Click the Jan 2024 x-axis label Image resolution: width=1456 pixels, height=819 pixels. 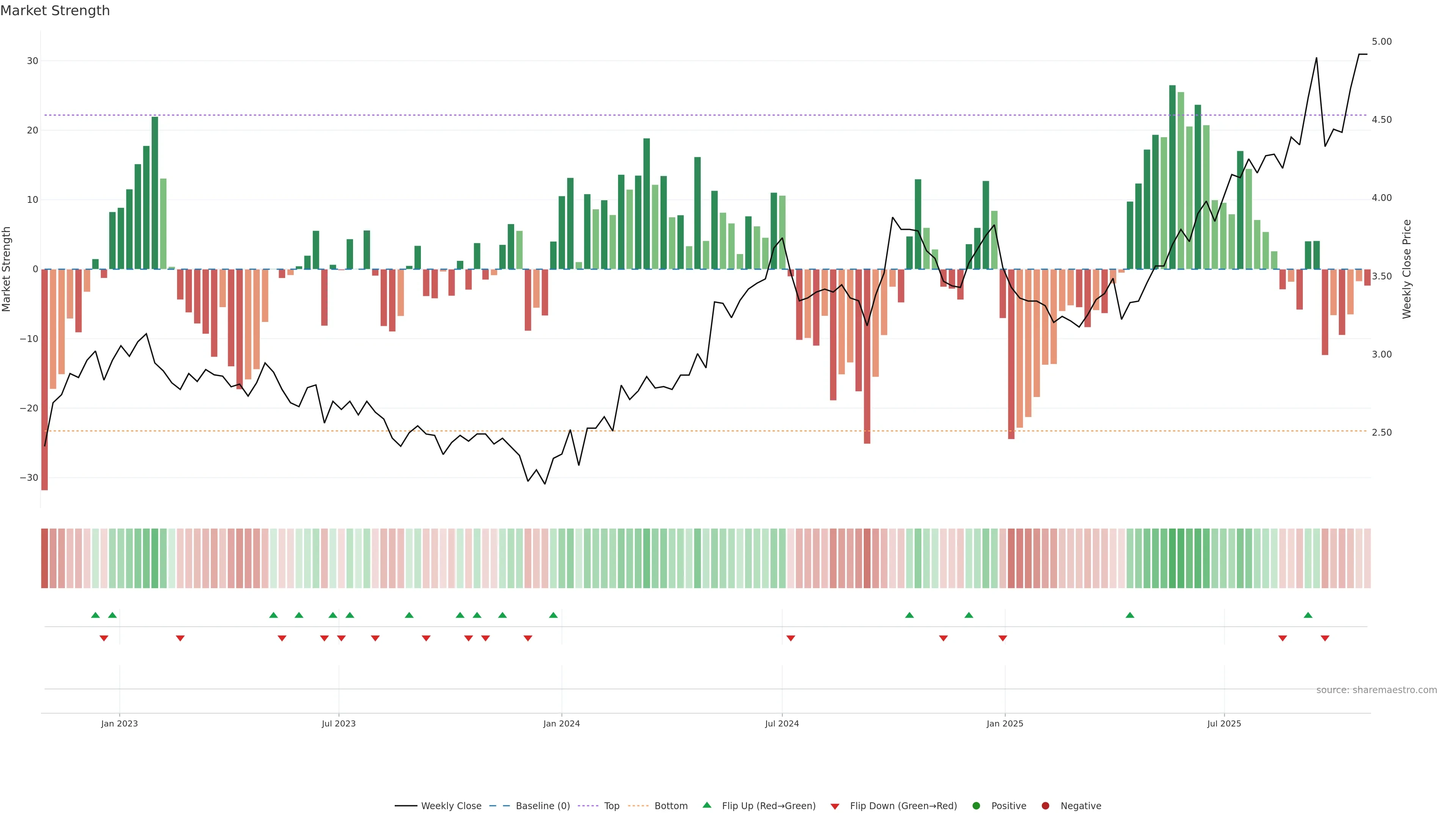pos(561,723)
